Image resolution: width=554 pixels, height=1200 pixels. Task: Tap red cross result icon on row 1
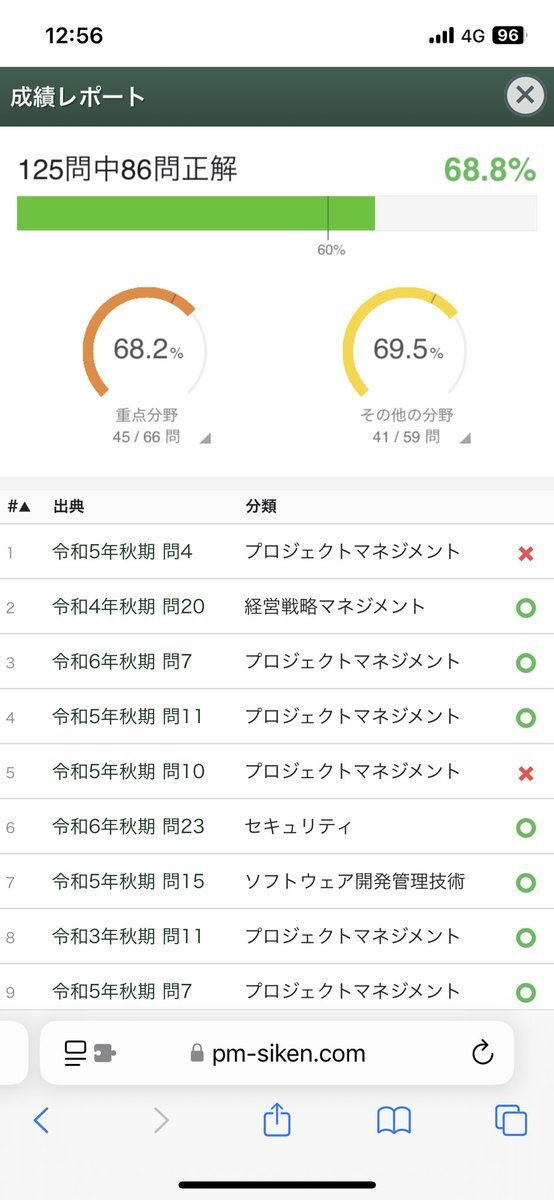click(526, 553)
